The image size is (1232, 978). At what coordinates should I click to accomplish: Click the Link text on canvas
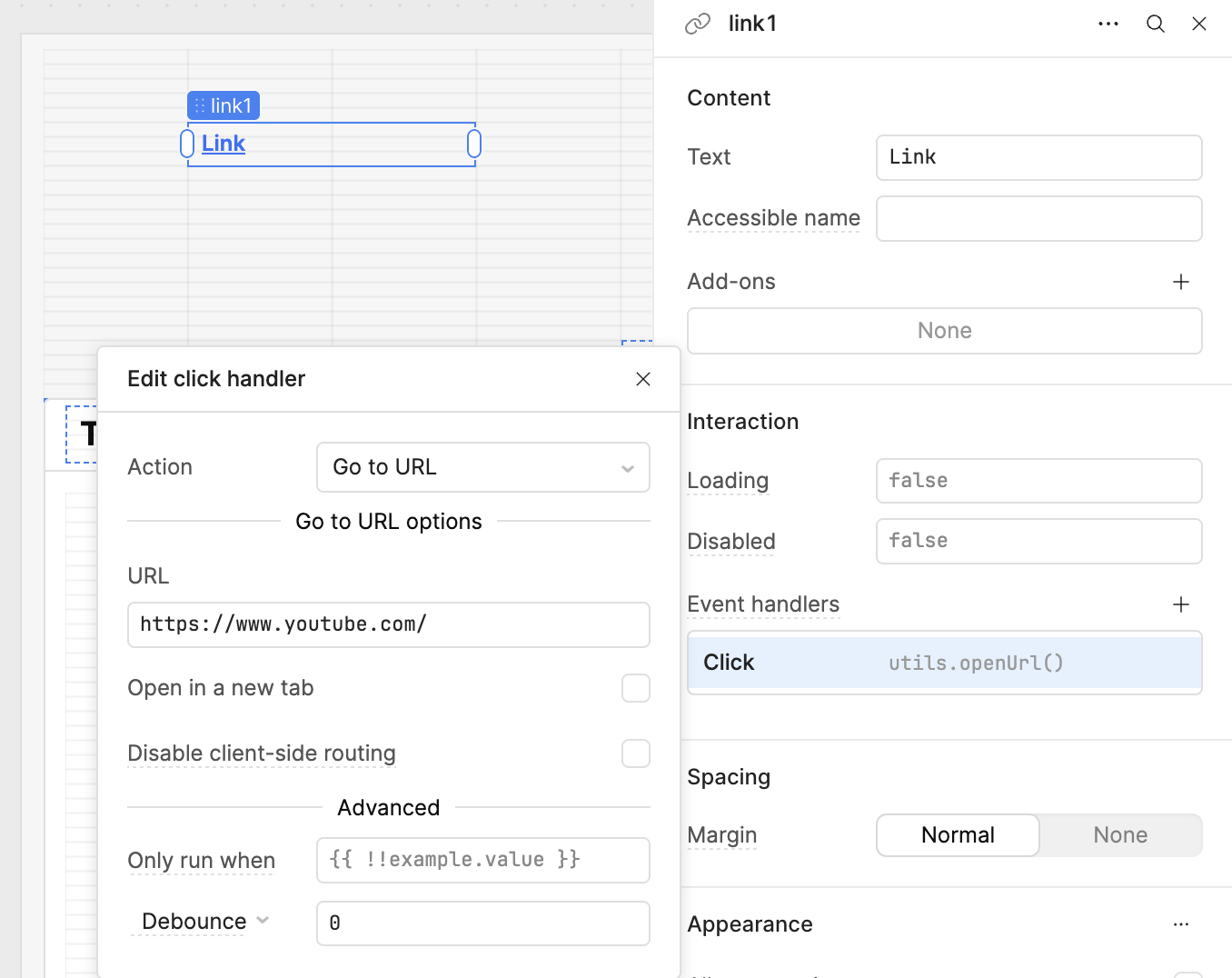(x=224, y=144)
